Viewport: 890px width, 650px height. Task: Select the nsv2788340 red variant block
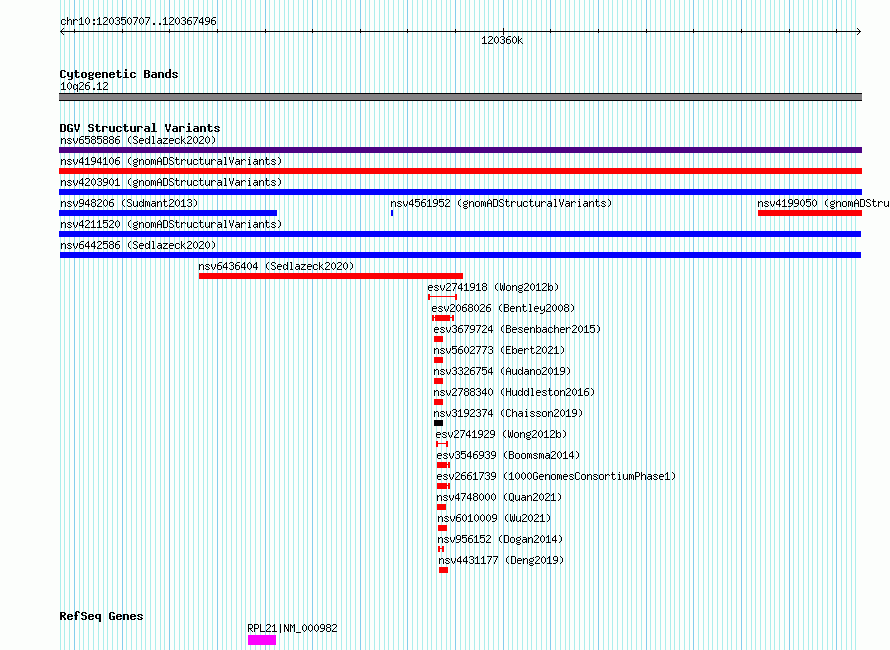coord(438,402)
